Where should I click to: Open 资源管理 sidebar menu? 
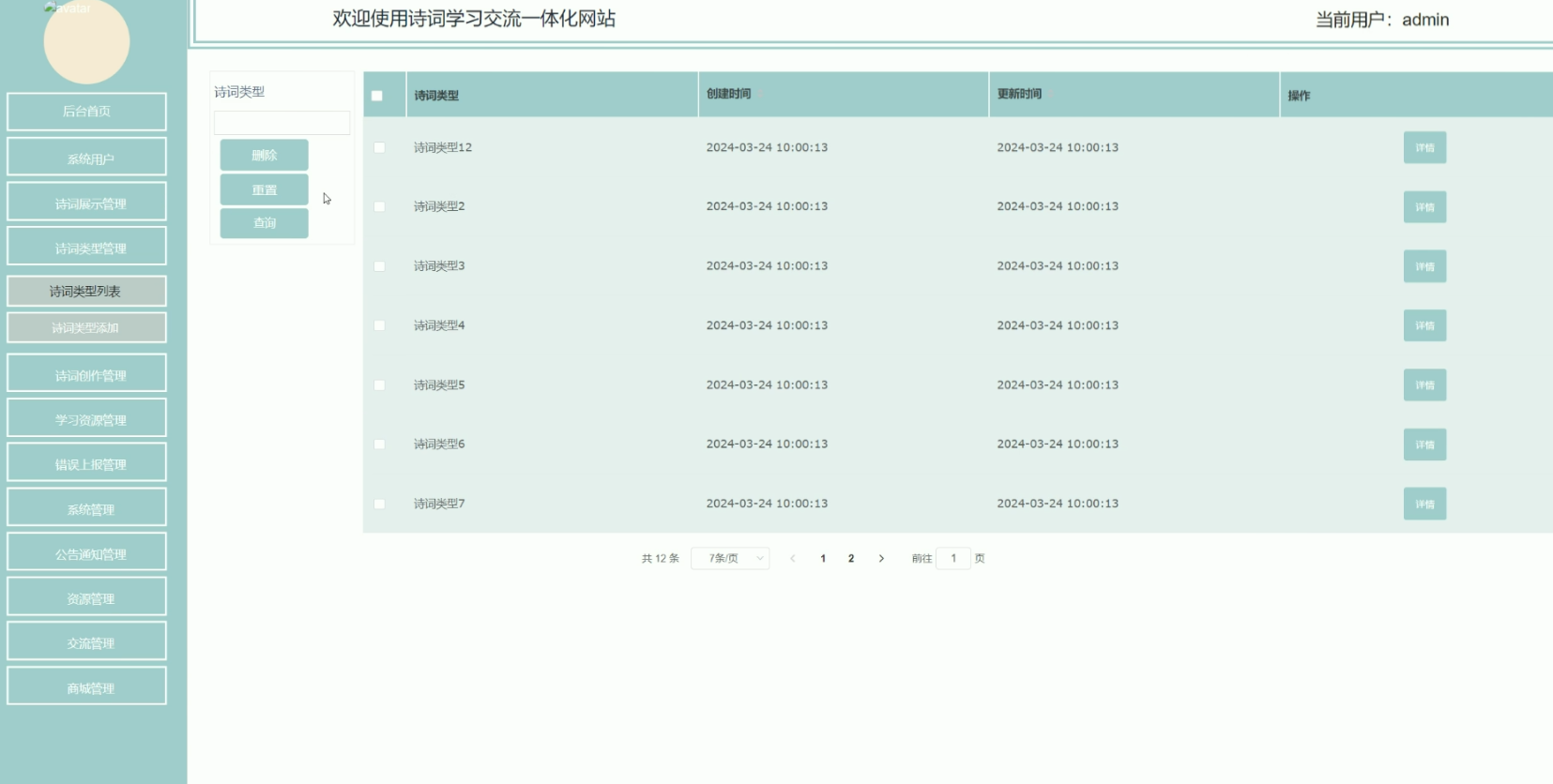coord(87,596)
